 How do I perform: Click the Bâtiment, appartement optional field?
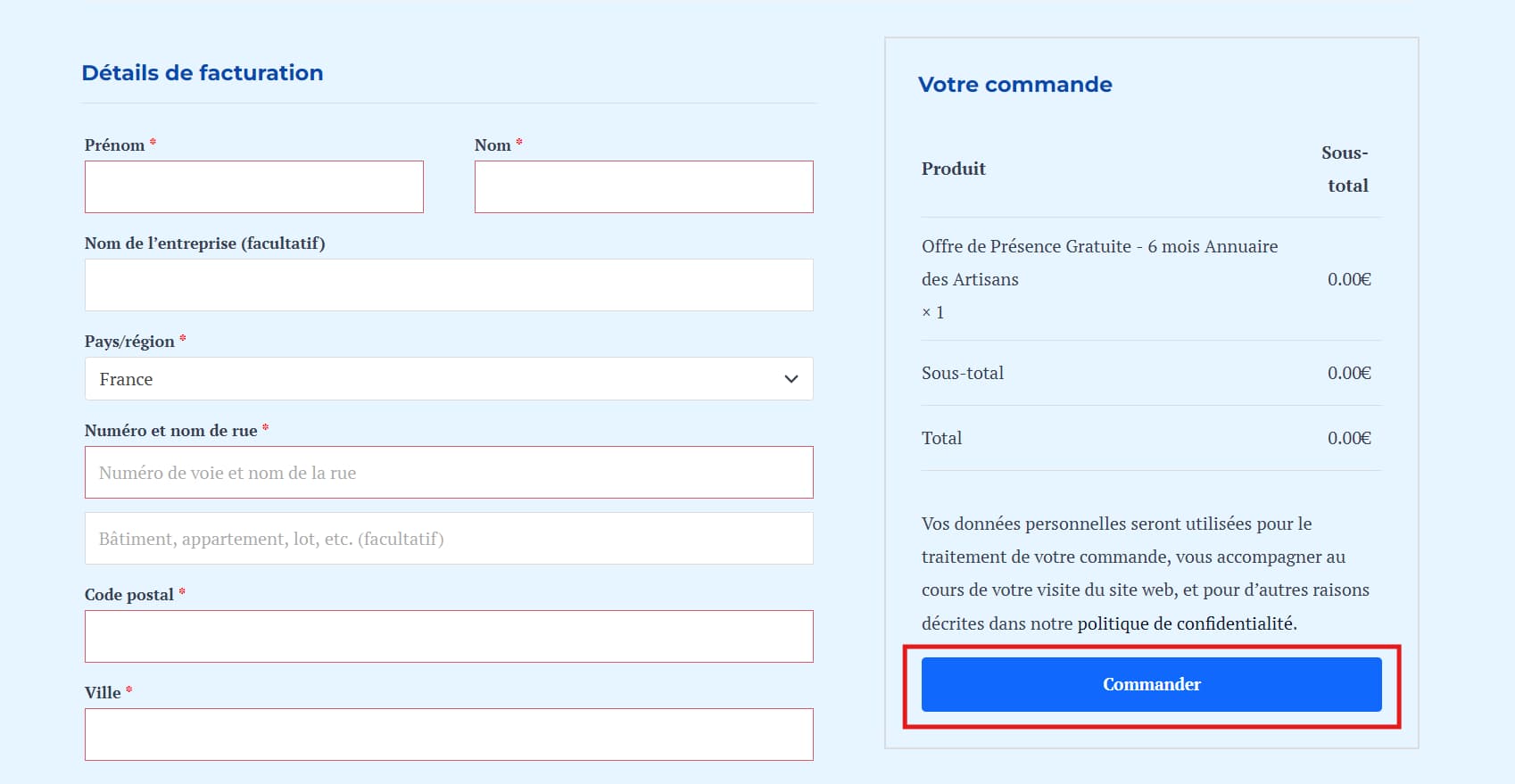coord(449,538)
